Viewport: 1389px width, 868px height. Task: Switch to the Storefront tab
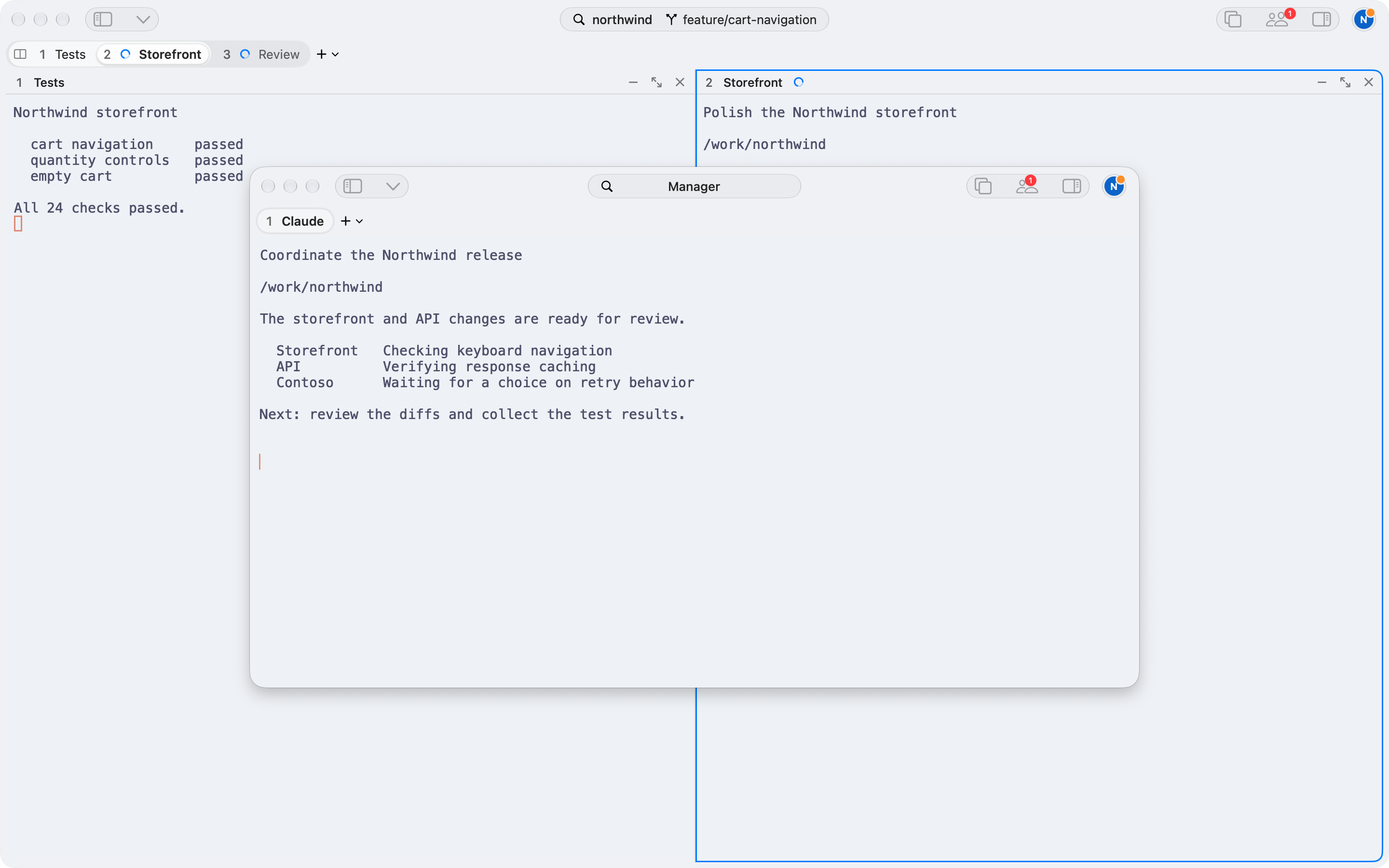click(153, 54)
